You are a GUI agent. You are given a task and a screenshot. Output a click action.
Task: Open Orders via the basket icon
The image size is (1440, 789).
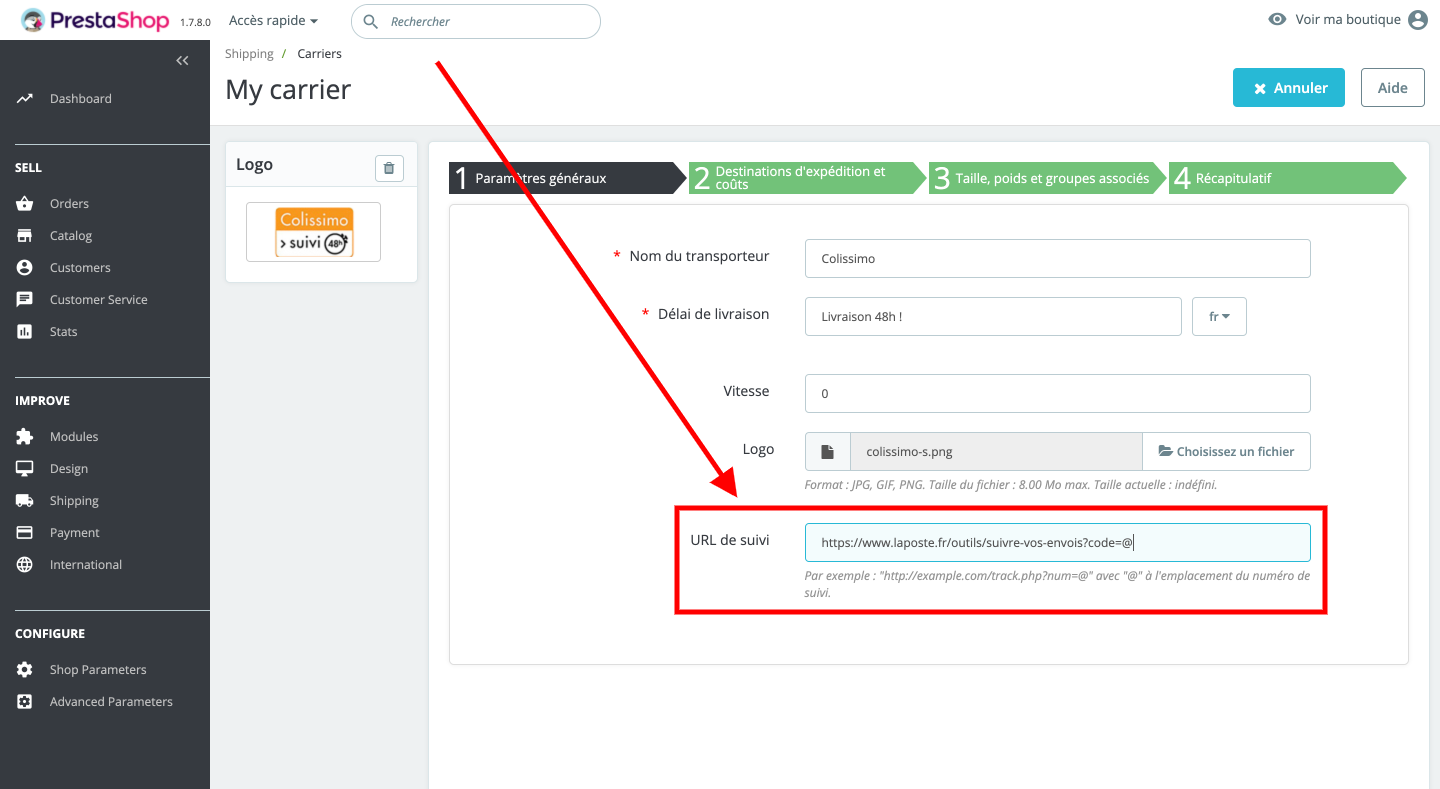point(25,204)
